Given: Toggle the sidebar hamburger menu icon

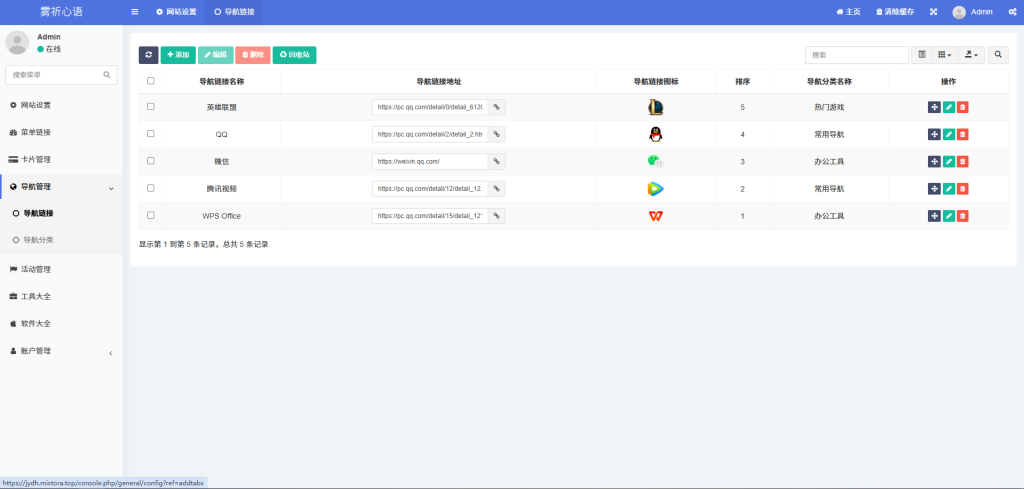Looking at the screenshot, I should tap(135, 12).
